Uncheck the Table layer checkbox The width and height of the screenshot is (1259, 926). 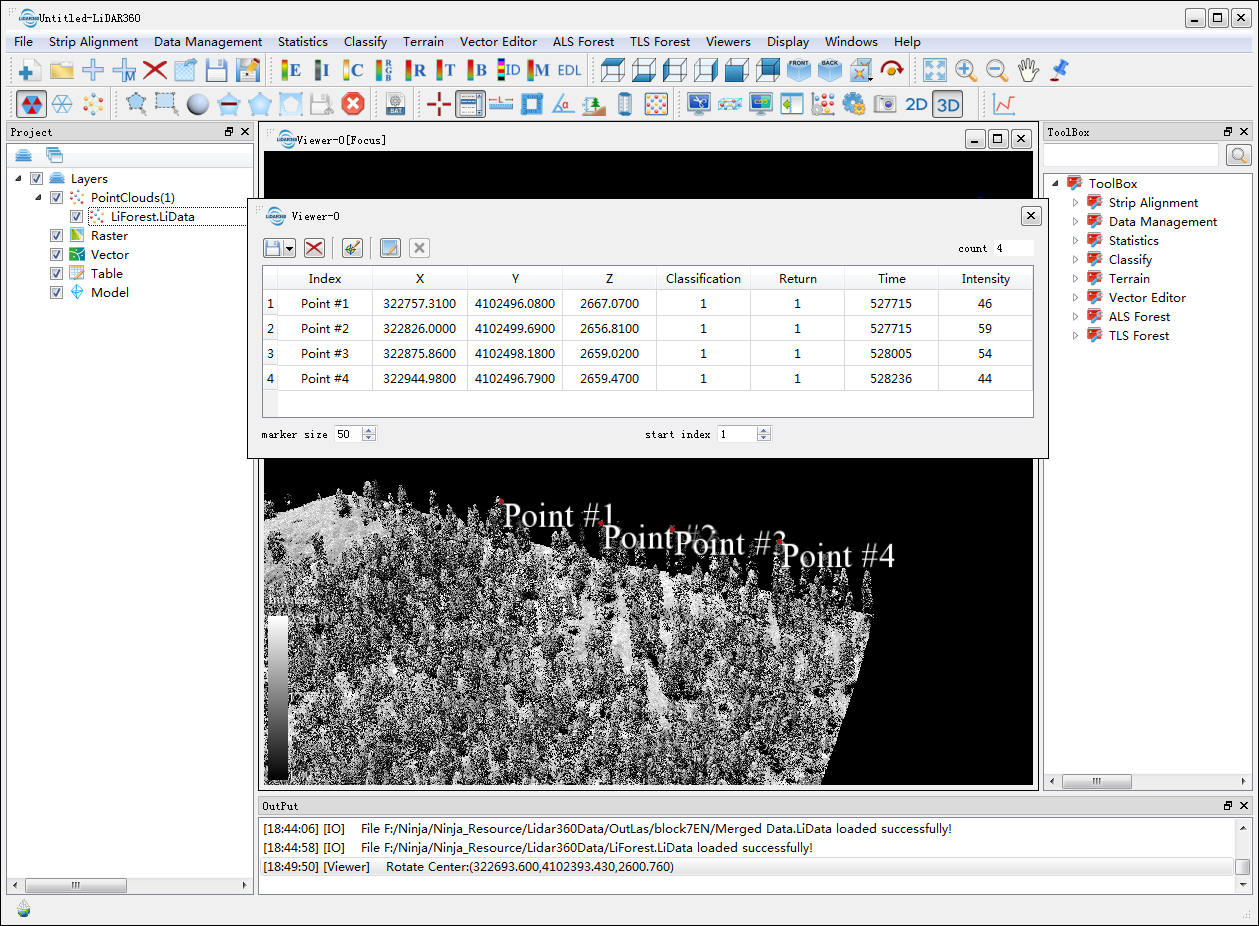coord(57,274)
